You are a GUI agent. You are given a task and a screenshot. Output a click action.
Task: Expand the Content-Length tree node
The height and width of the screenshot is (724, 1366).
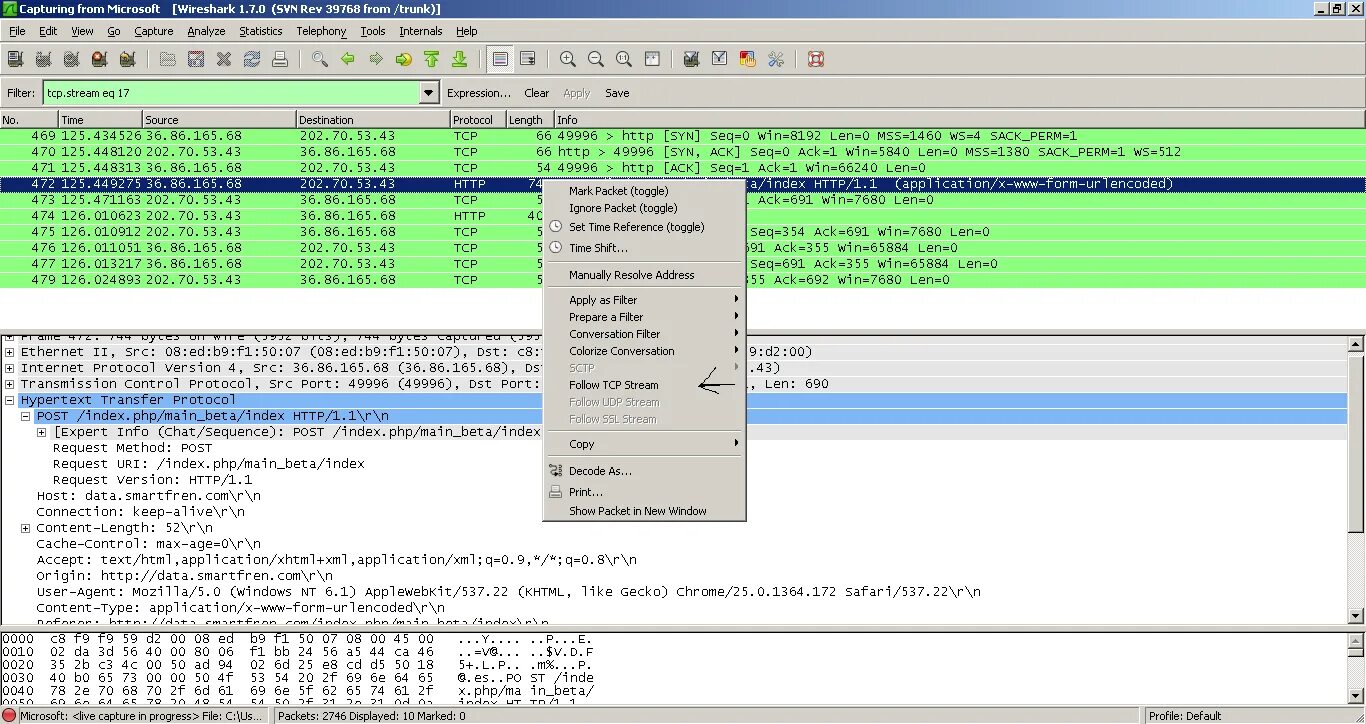point(26,528)
